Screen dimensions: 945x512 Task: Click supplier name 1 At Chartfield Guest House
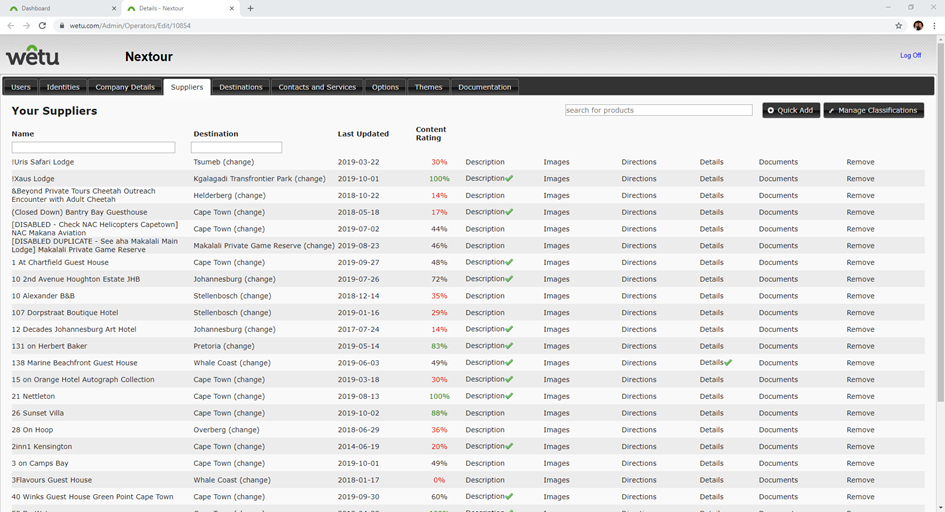click(60, 263)
